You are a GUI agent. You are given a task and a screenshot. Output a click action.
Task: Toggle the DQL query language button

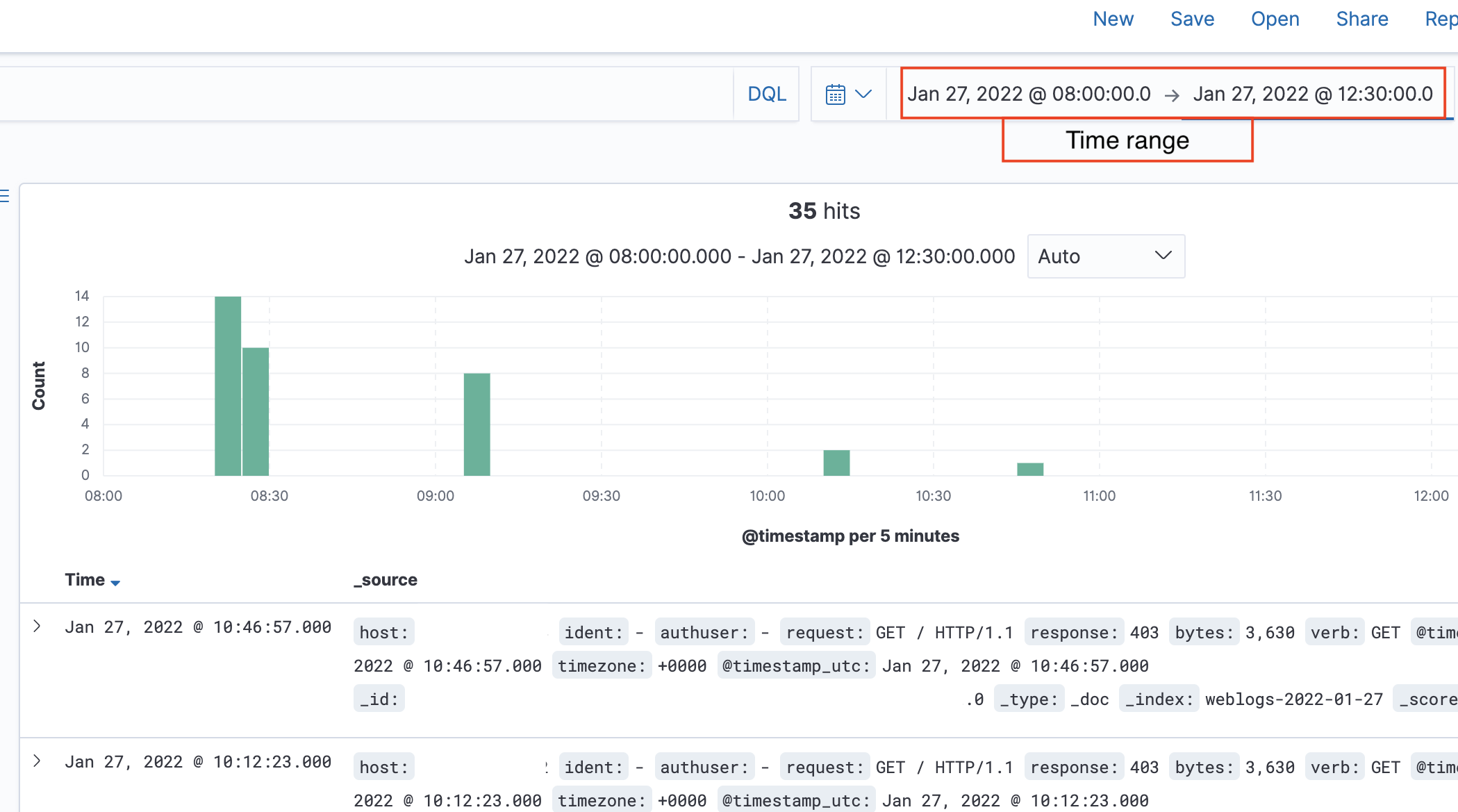pyautogui.click(x=767, y=94)
